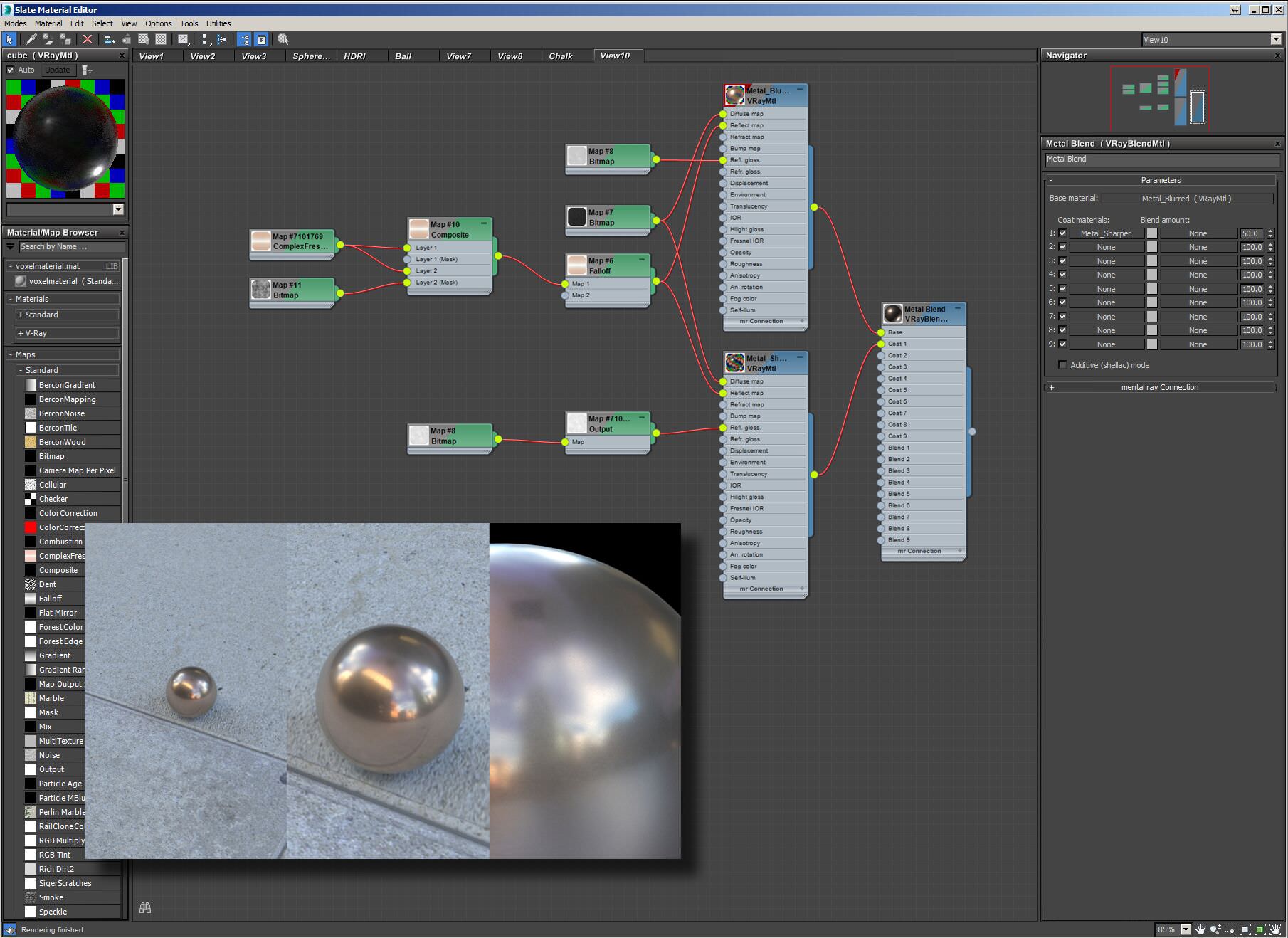The image size is (1288, 938).
Task: Click preview options icon beside Update
Action: click(x=86, y=70)
